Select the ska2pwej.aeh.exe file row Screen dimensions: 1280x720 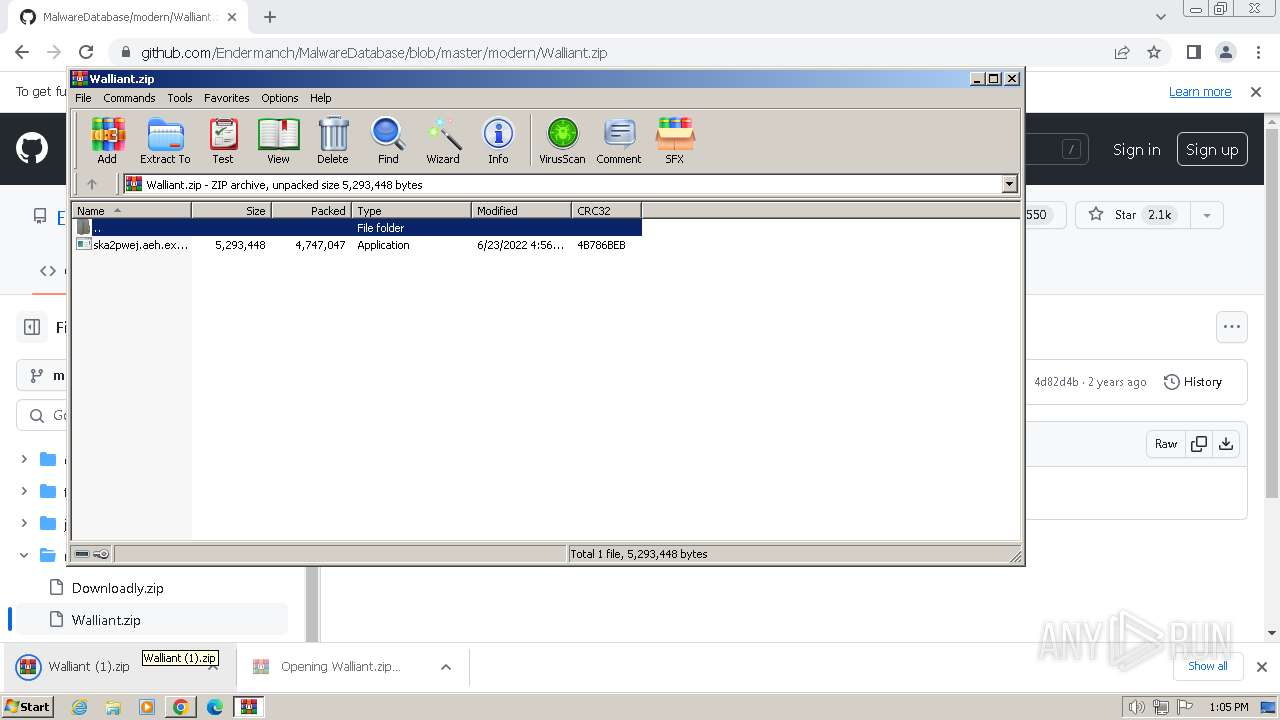[357, 245]
